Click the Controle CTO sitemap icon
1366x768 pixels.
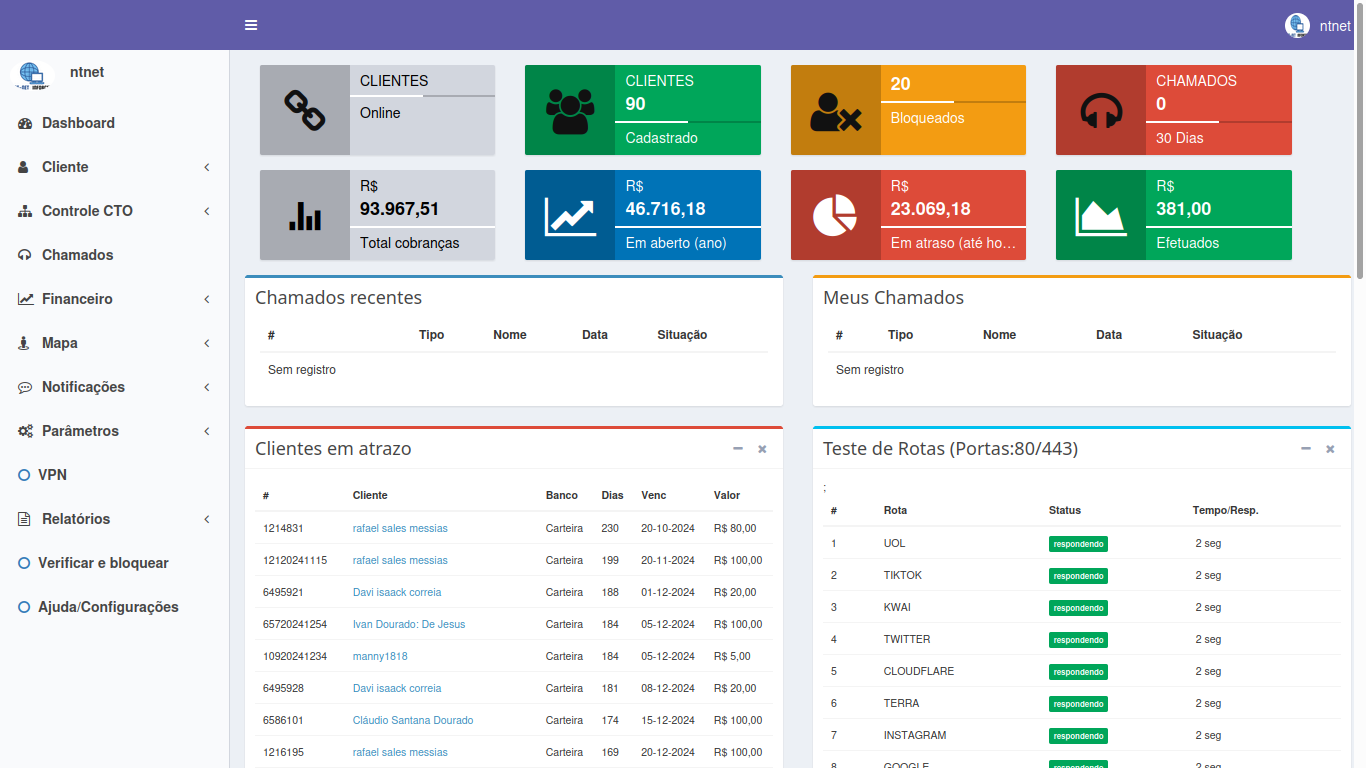click(x=25, y=211)
